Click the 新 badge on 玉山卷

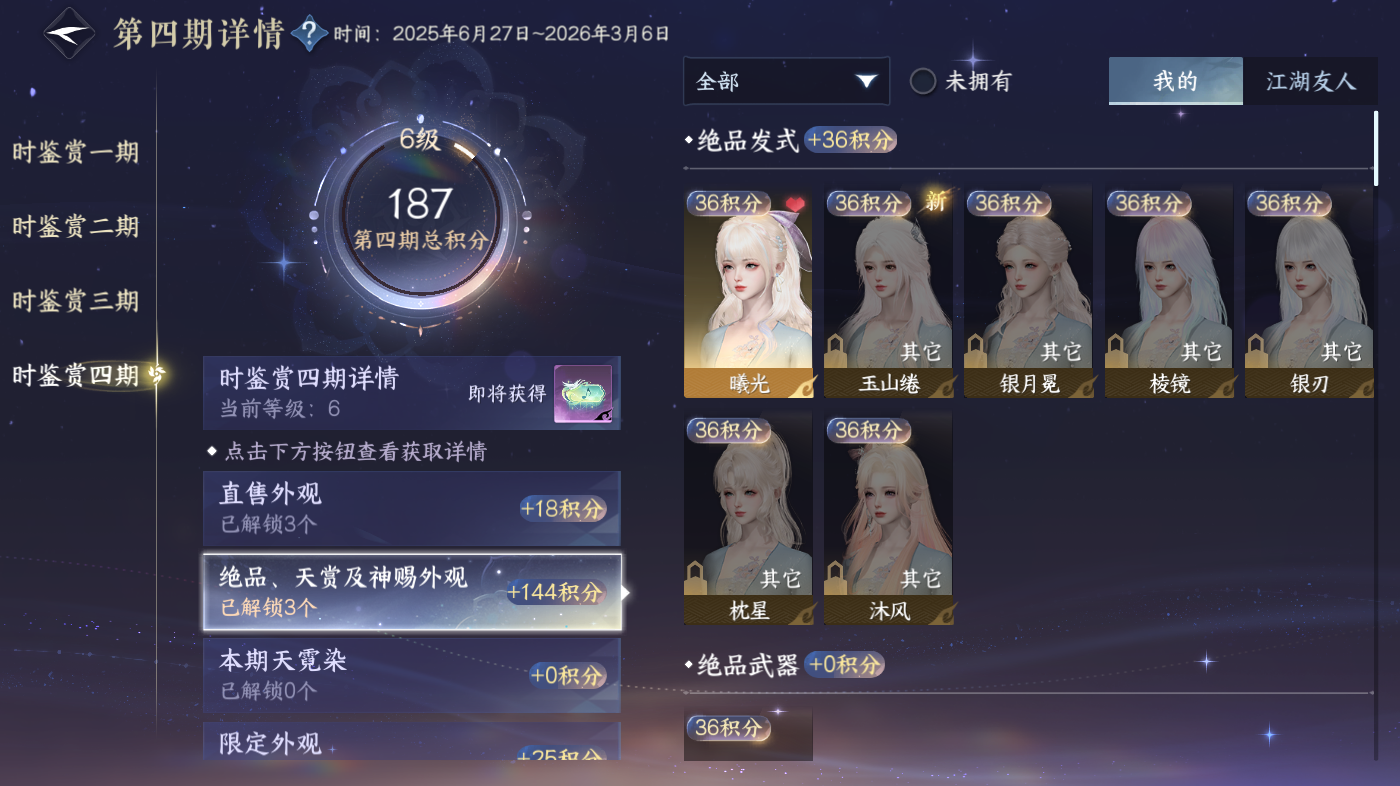pos(935,201)
